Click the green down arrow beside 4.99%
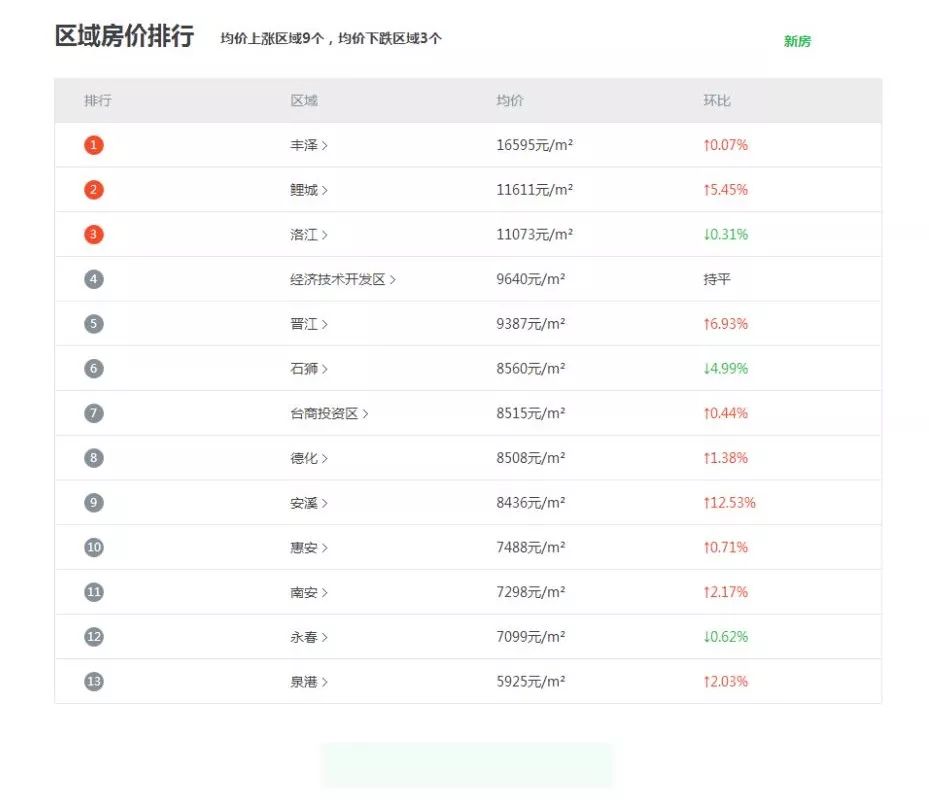 (706, 369)
